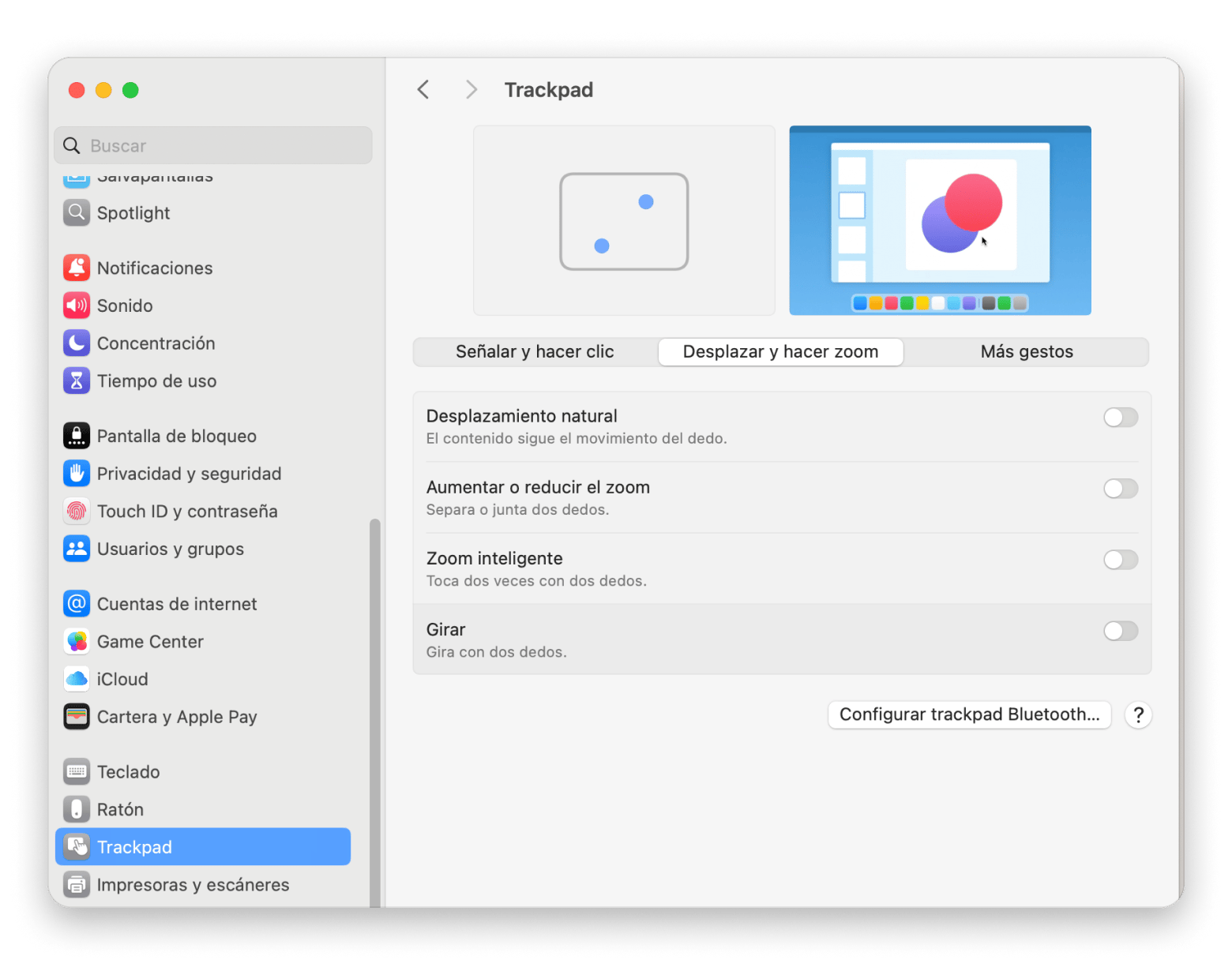Enable Desplazamiento natural toggle

click(1120, 418)
